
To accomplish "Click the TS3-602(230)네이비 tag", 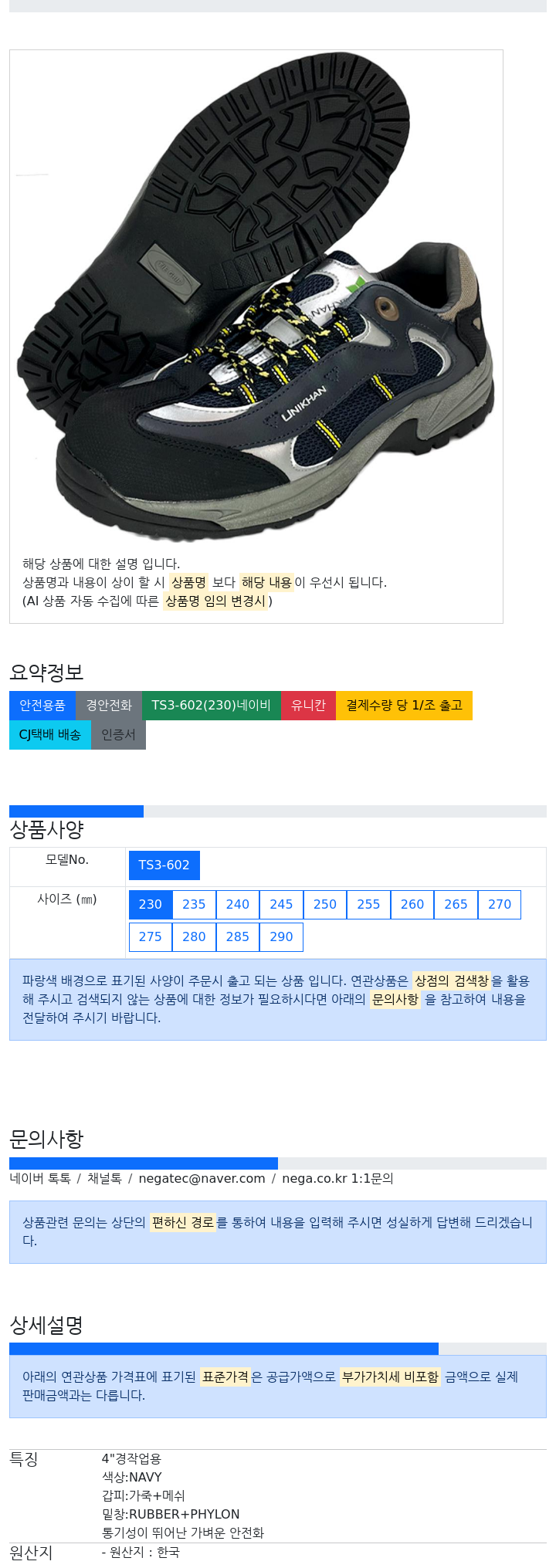I will [211, 706].
